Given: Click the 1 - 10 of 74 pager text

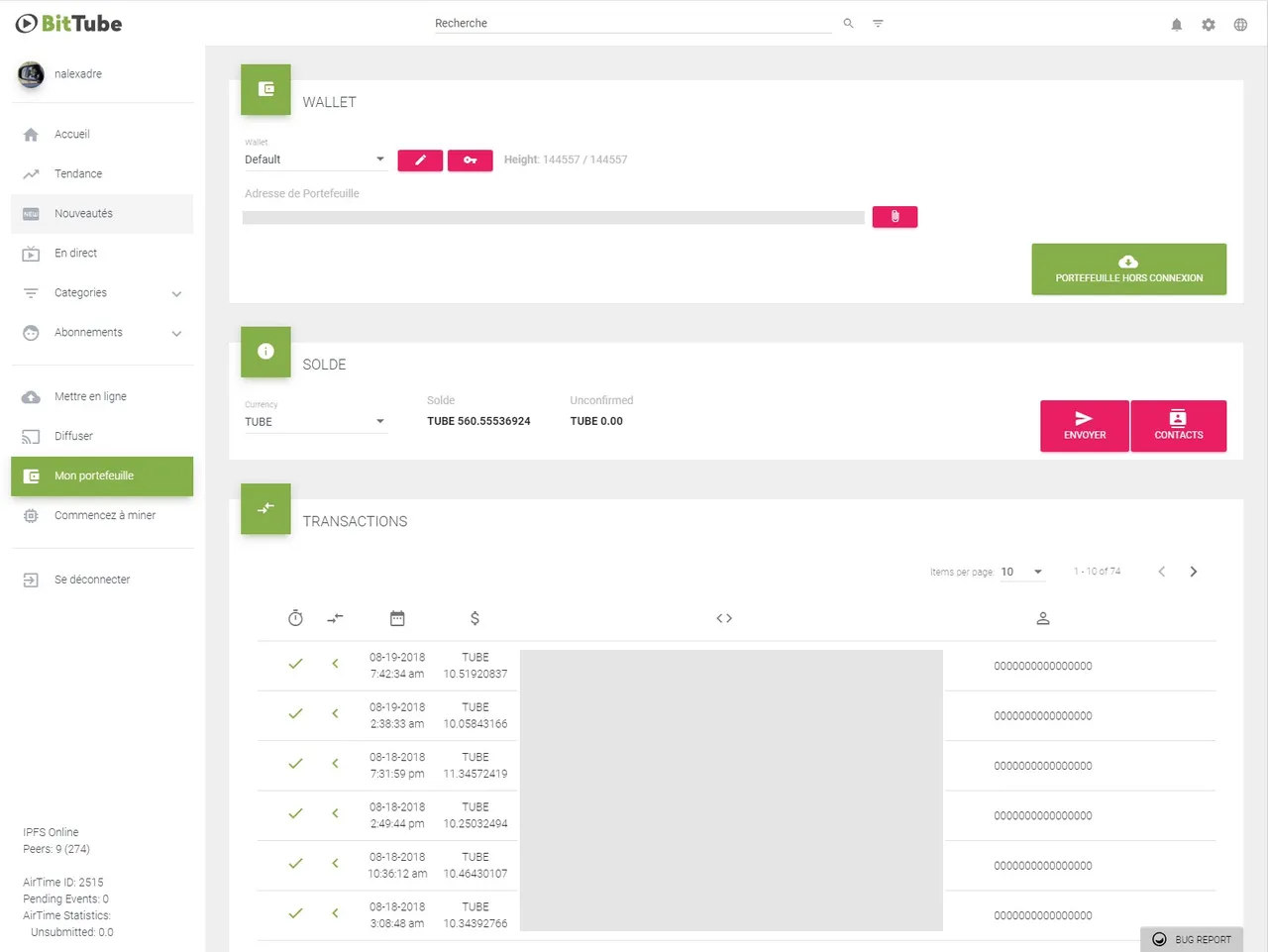Looking at the screenshot, I should 1098,572.
